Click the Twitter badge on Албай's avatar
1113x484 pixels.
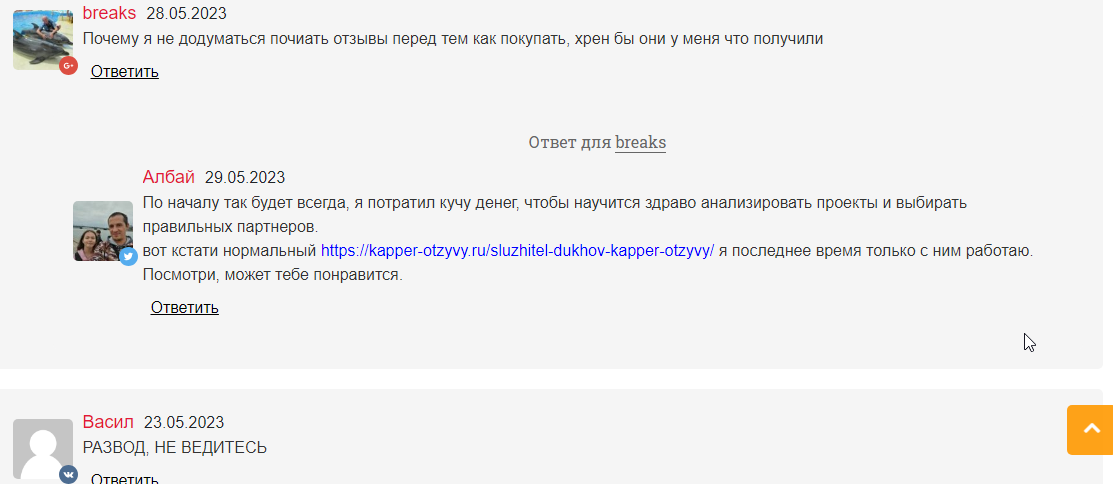click(128, 256)
